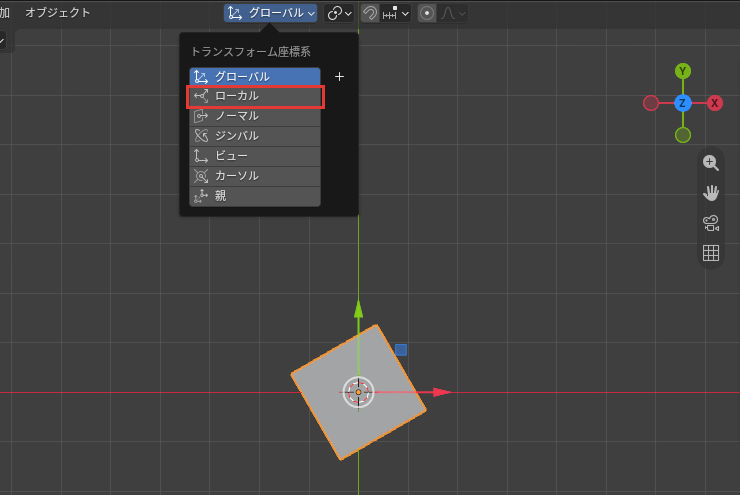This screenshot has height=495, width=740.
Task: Choose ノーマル orientation option
Action: [x=255, y=116]
